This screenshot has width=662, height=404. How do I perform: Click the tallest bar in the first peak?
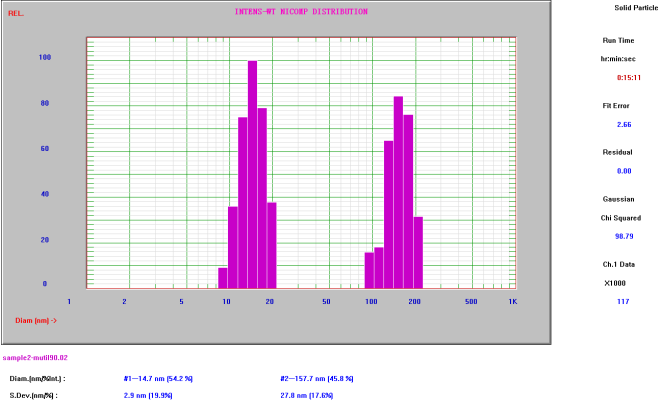click(x=252, y=175)
